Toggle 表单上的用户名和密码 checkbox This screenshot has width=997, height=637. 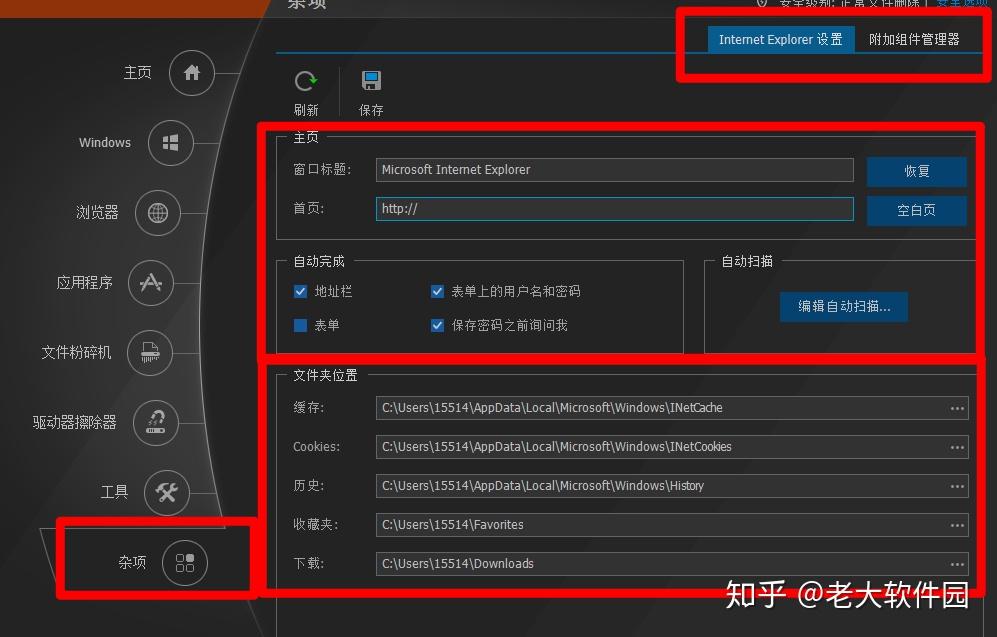437,292
